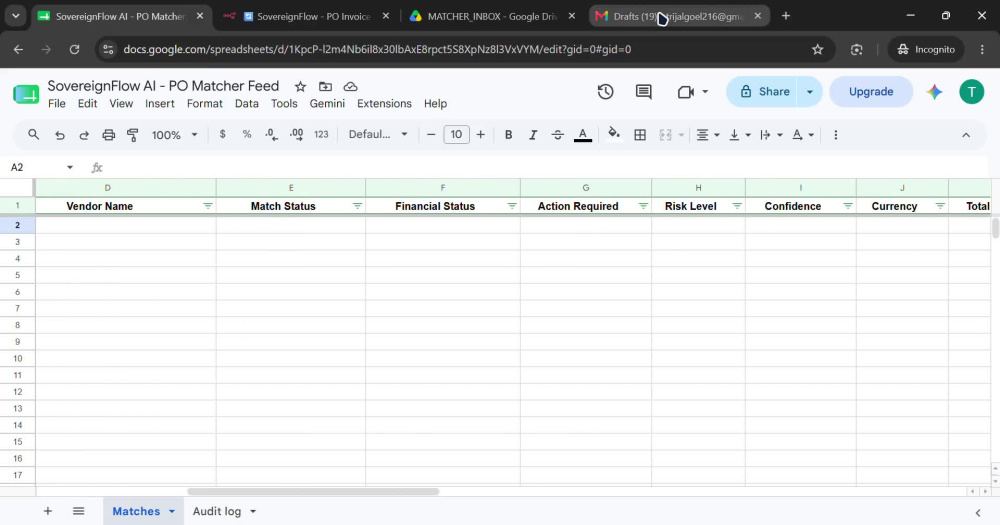Star this spreadsheet

(x=300, y=86)
